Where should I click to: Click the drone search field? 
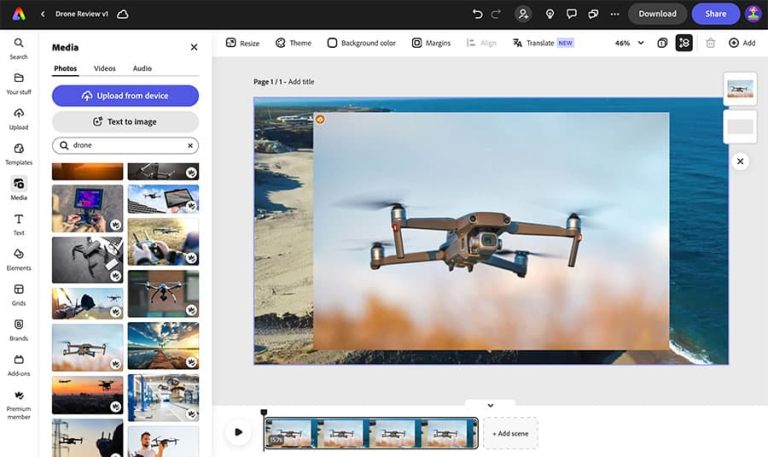pos(125,145)
